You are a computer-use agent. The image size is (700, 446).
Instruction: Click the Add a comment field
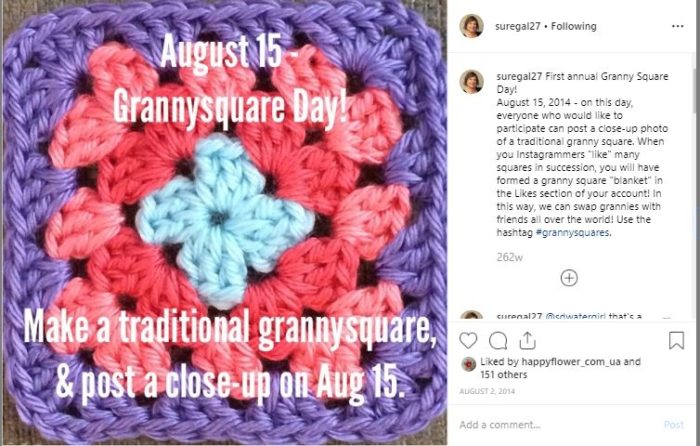[x=558, y=425]
